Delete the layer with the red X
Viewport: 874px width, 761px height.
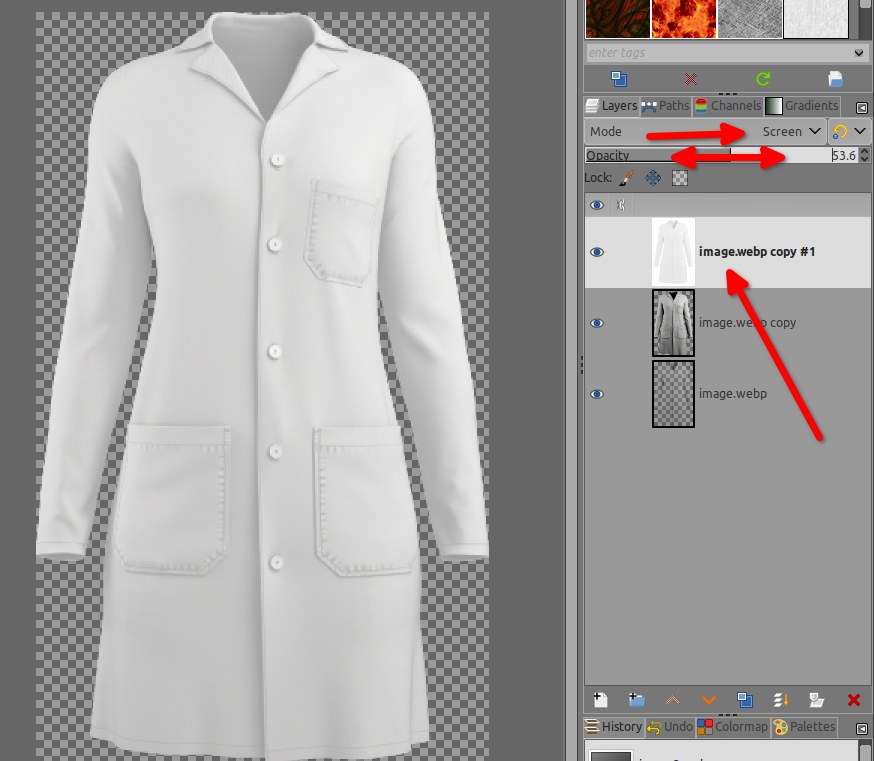853,700
